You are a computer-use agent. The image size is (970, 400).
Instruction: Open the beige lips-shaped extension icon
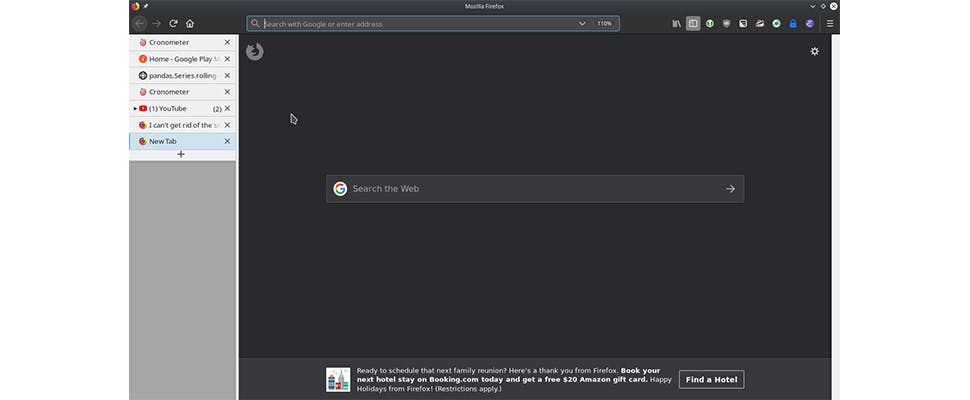pos(760,23)
